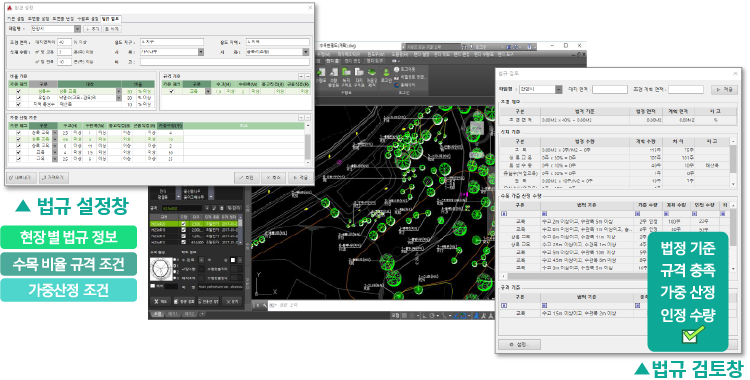Switch to the Layout2 tab in AutoCAD
The height and width of the screenshot is (380, 750).
coord(189,314)
